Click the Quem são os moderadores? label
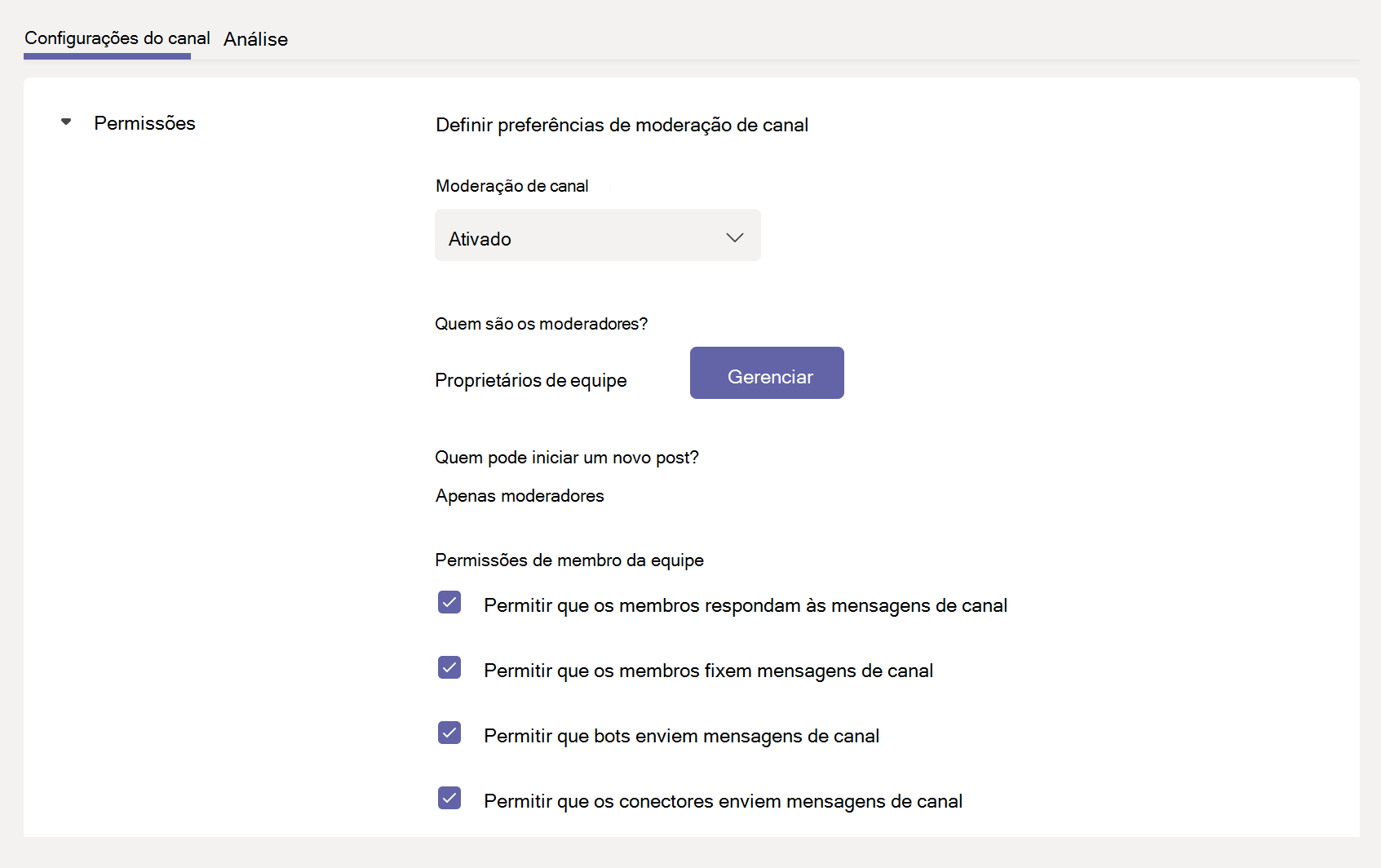1381x868 pixels. (541, 324)
